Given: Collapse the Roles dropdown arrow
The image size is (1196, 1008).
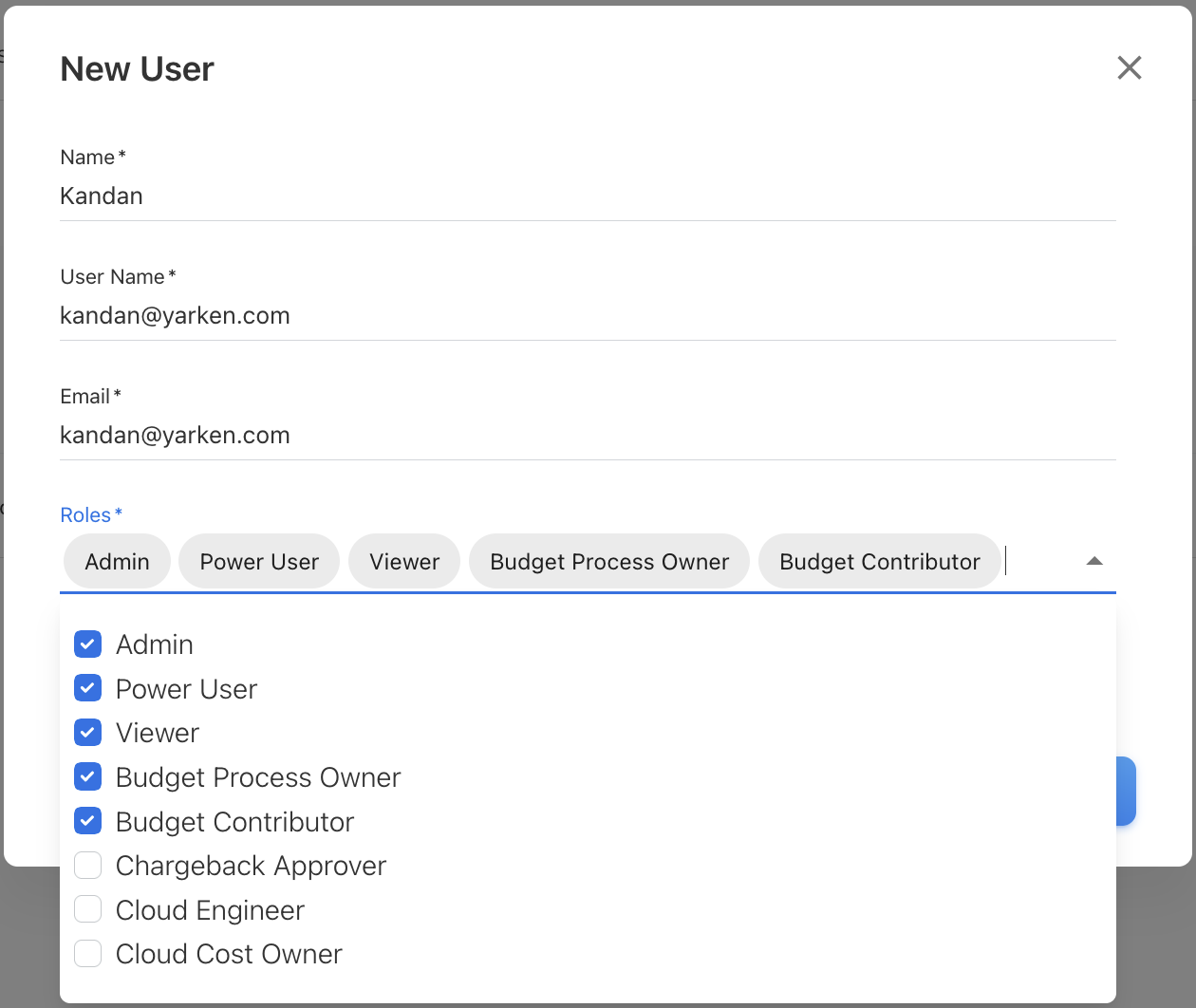Looking at the screenshot, I should 1093,561.
